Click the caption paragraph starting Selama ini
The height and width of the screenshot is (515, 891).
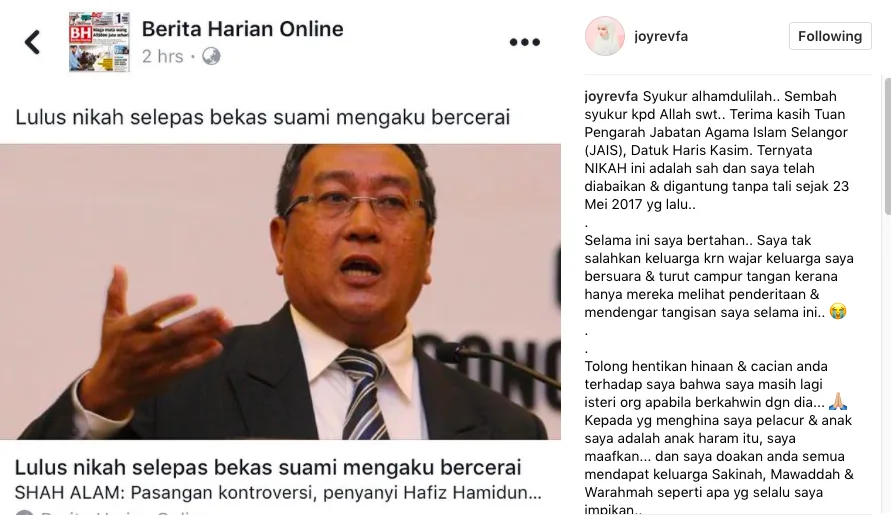[x=719, y=276]
